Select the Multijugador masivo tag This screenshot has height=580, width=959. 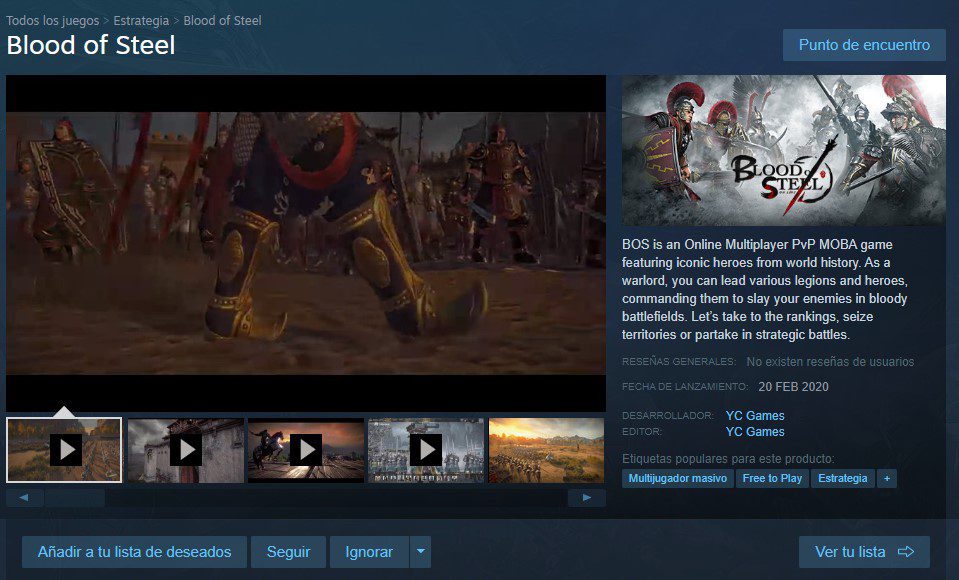point(678,478)
